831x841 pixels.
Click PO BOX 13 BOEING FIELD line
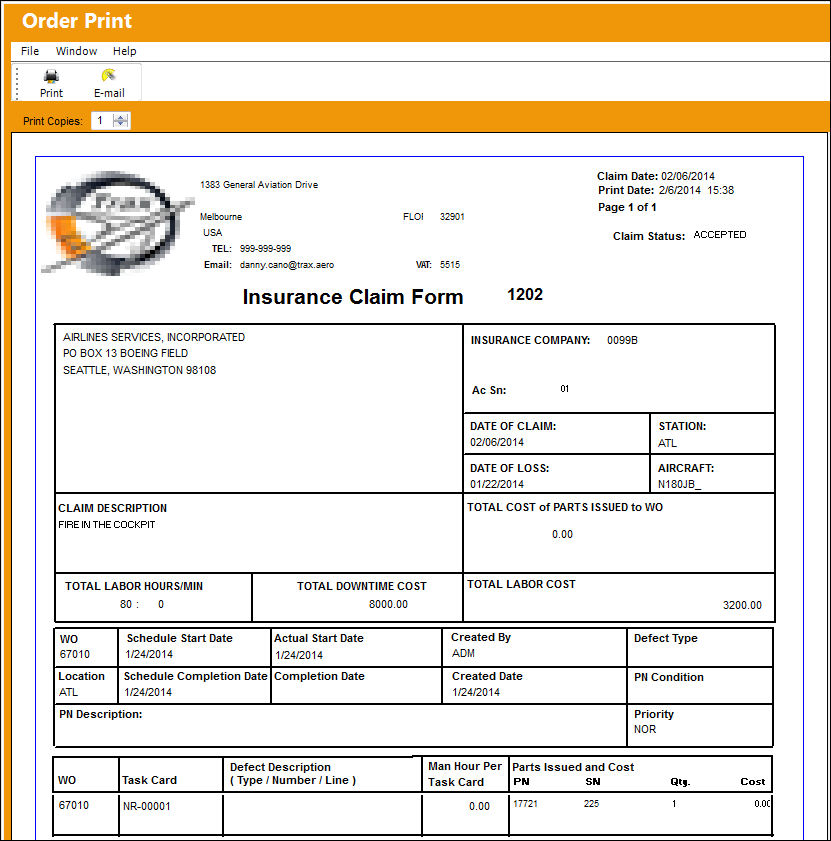tap(125, 353)
